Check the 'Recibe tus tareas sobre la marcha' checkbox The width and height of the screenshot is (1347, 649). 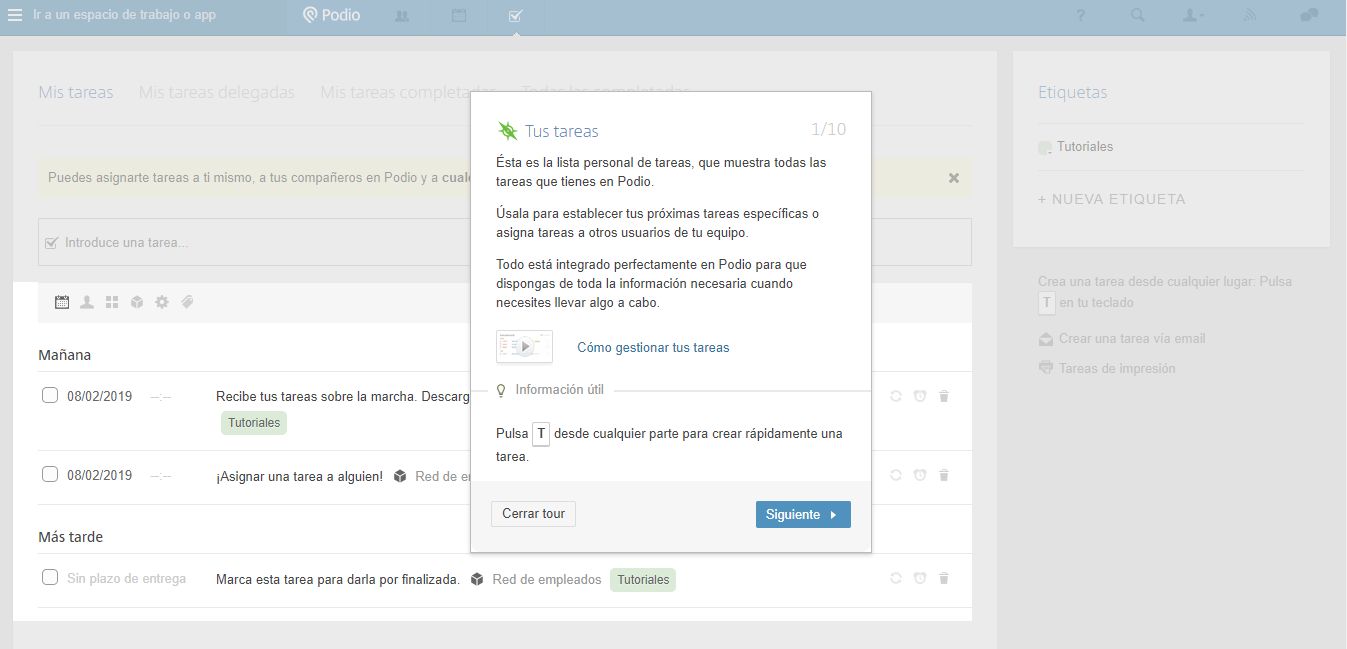50,395
